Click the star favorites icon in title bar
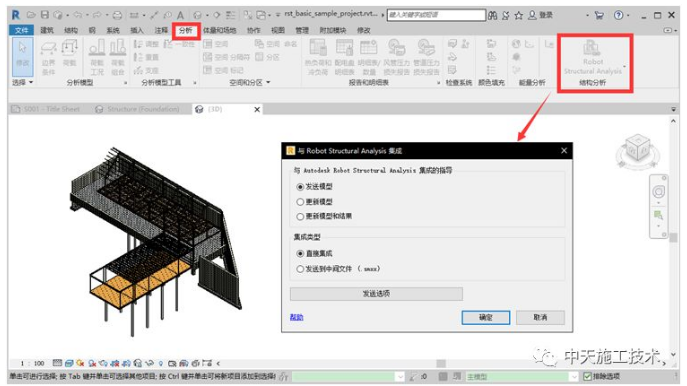 click(x=518, y=15)
